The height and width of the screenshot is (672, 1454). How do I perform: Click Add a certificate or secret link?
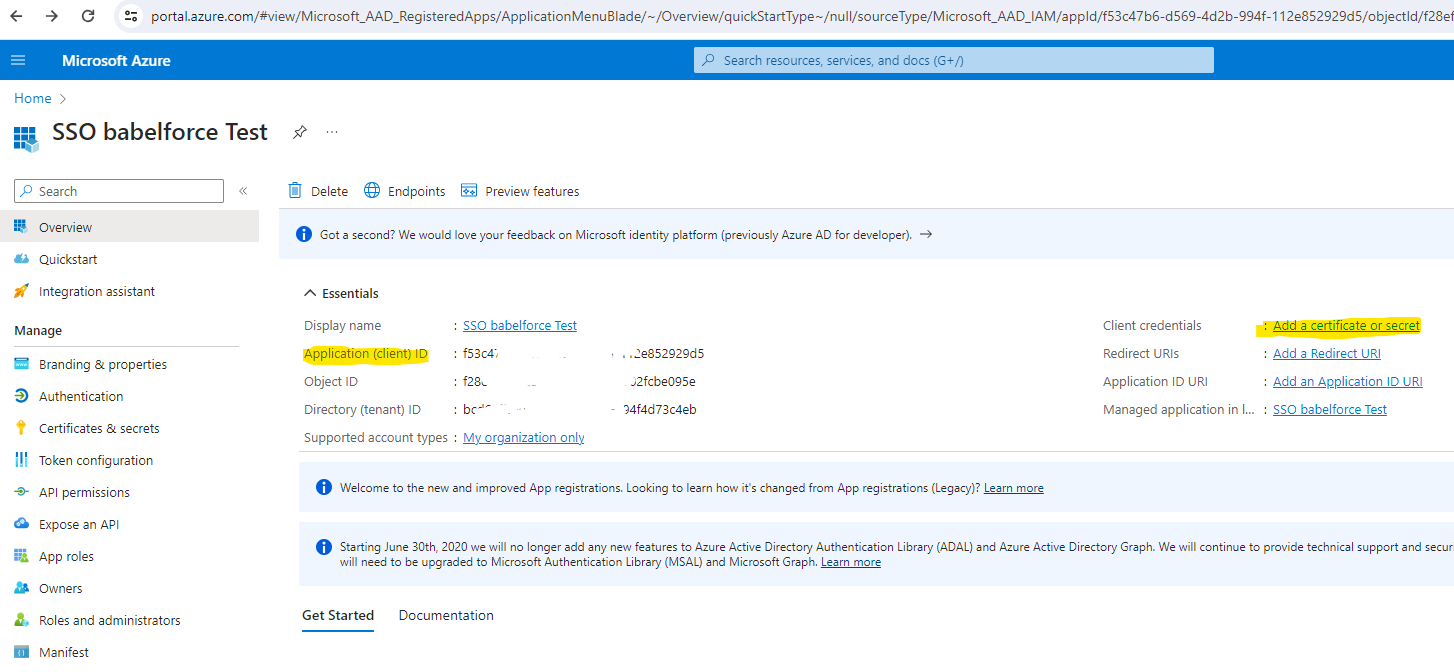click(1346, 325)
